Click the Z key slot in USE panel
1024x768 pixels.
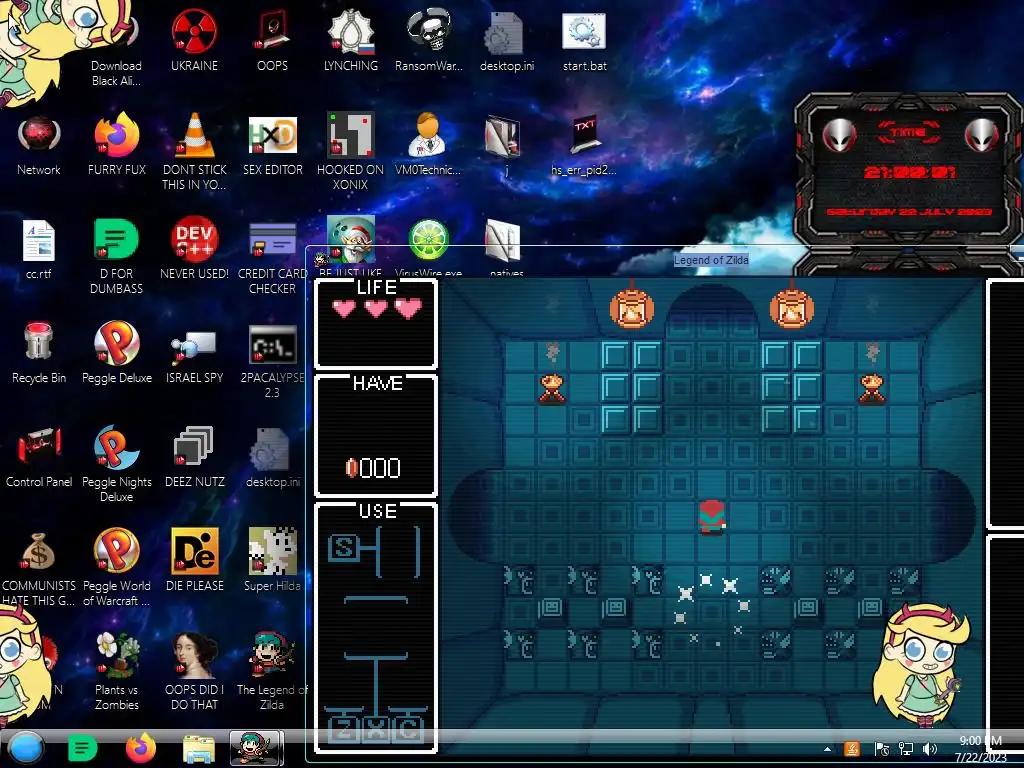tap(344, 729)
